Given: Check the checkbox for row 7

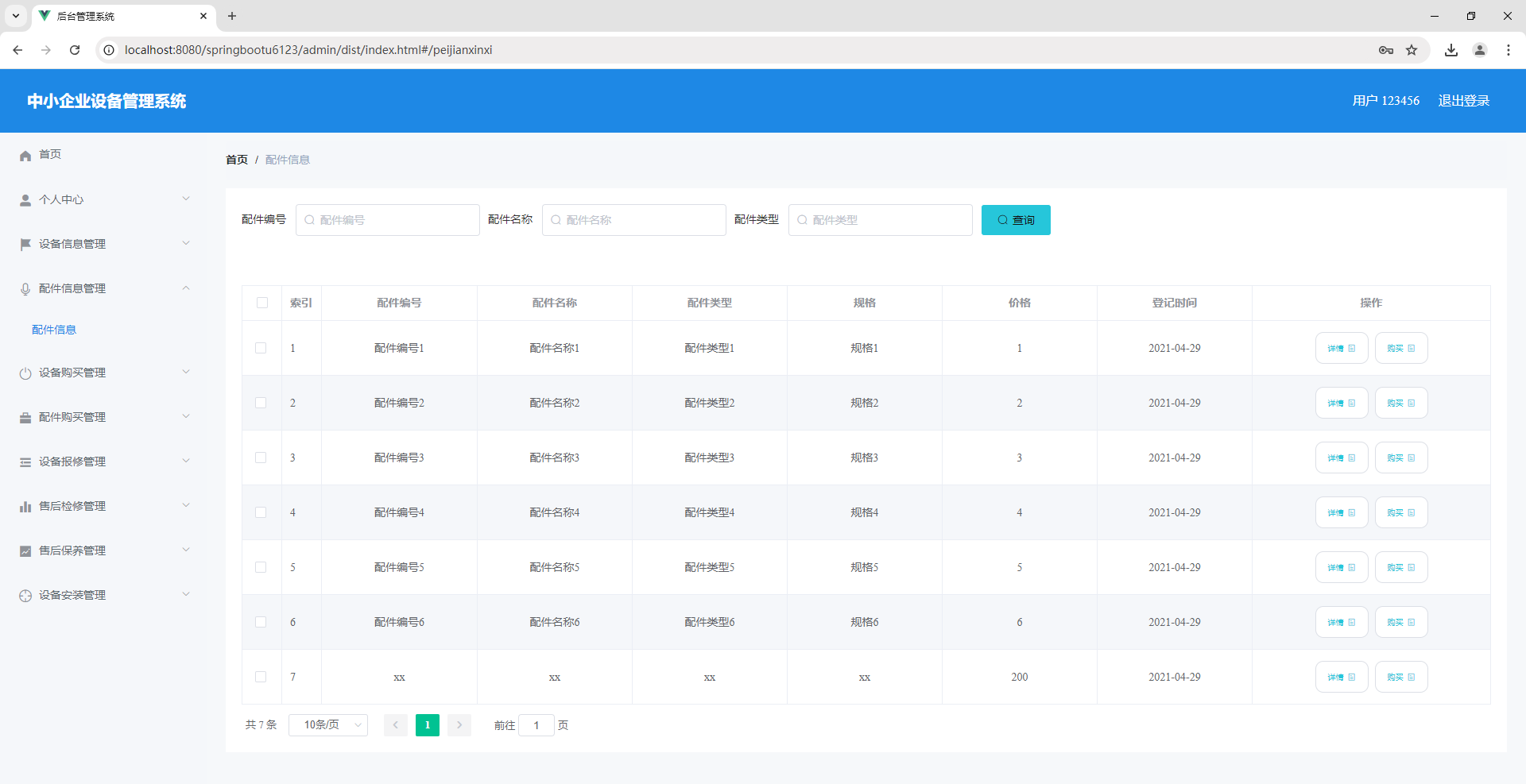Looking at the screenshot, I should (261, 677).
